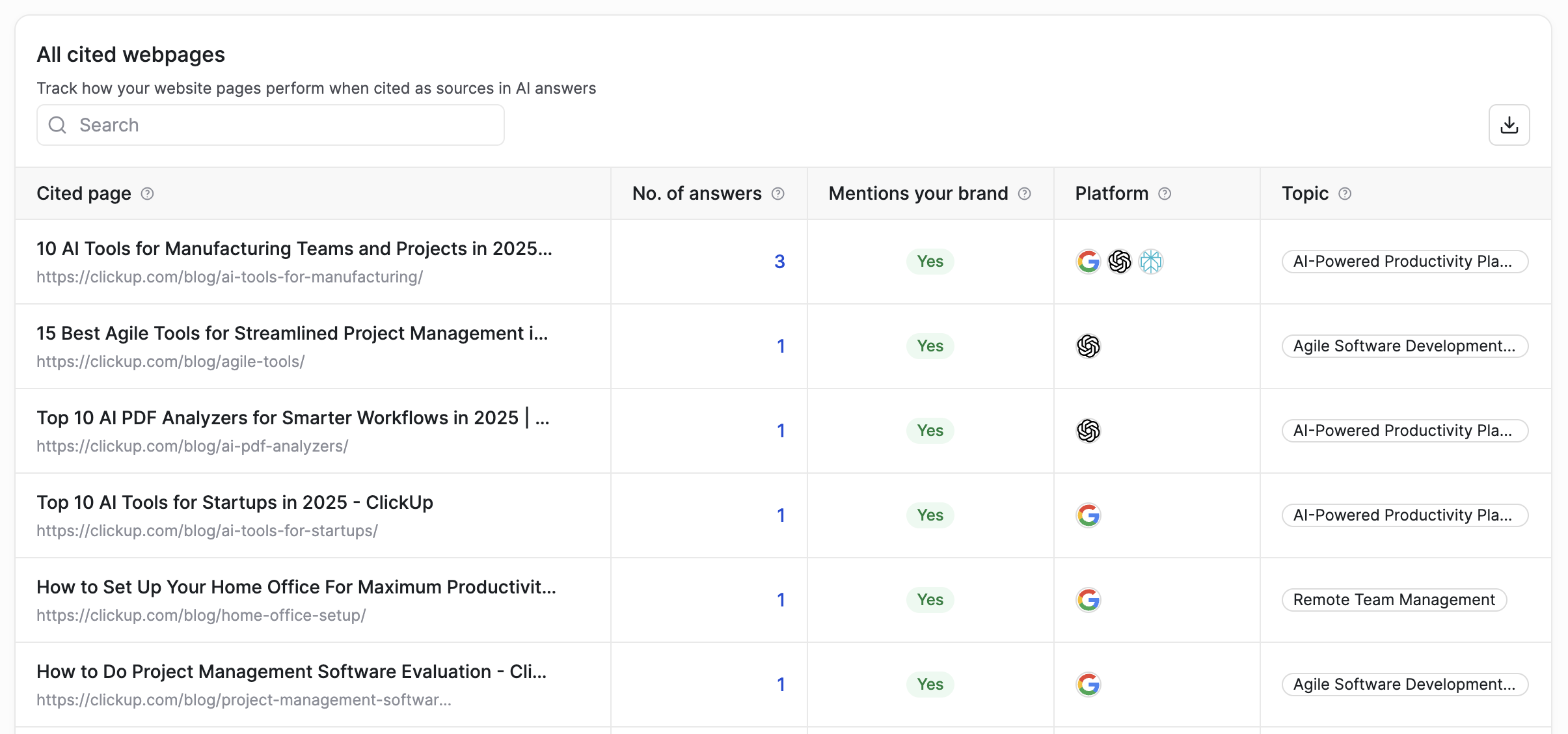Open the ai-pdf-analyzers URL
The image size is (1568, 734).
tap(193, 446)
